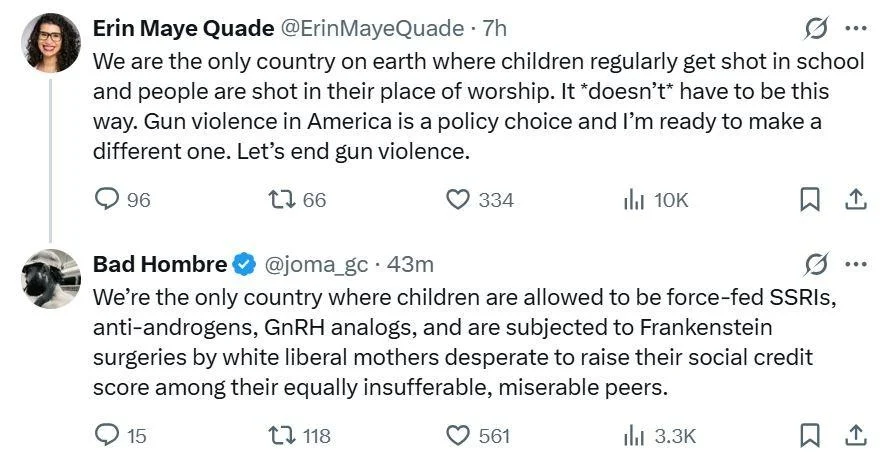Retweet Erin Maye Quade's post
The width and height of the screenshot is (885, 461).
point(282,200)
